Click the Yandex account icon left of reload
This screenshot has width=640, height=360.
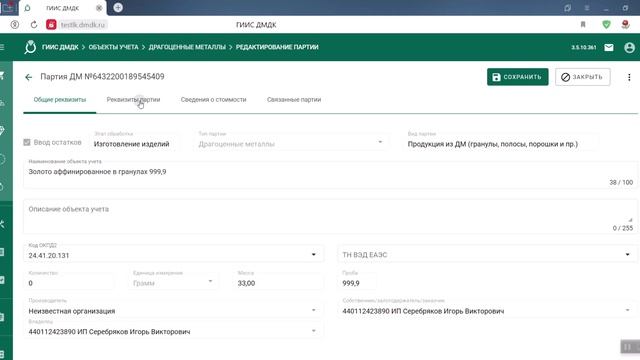point(15,25)
